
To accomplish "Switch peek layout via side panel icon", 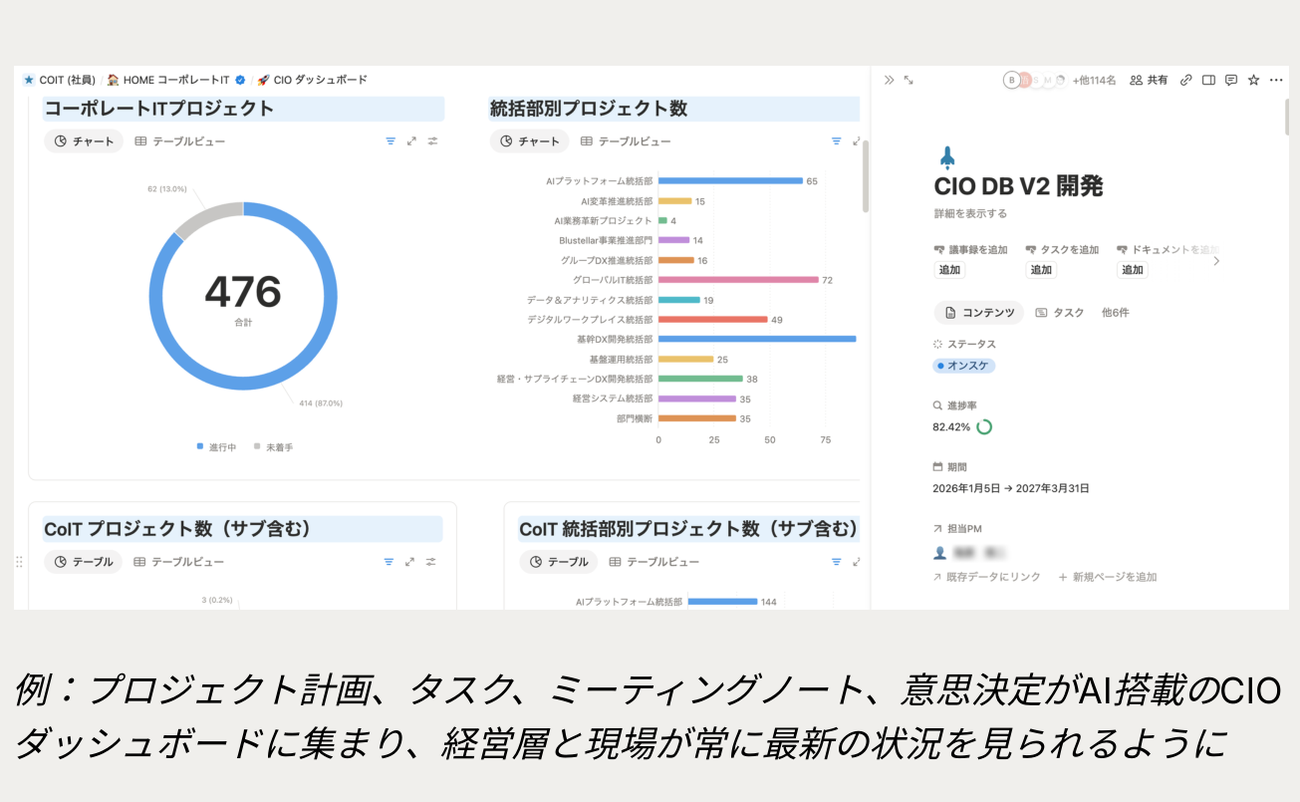I will [x=1208, y=80].
